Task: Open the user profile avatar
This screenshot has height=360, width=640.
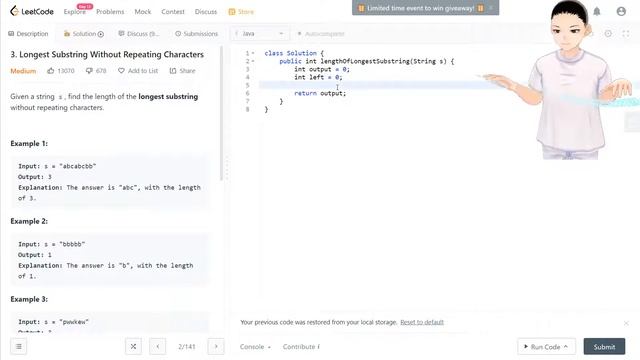Action: tap(621, 11)
